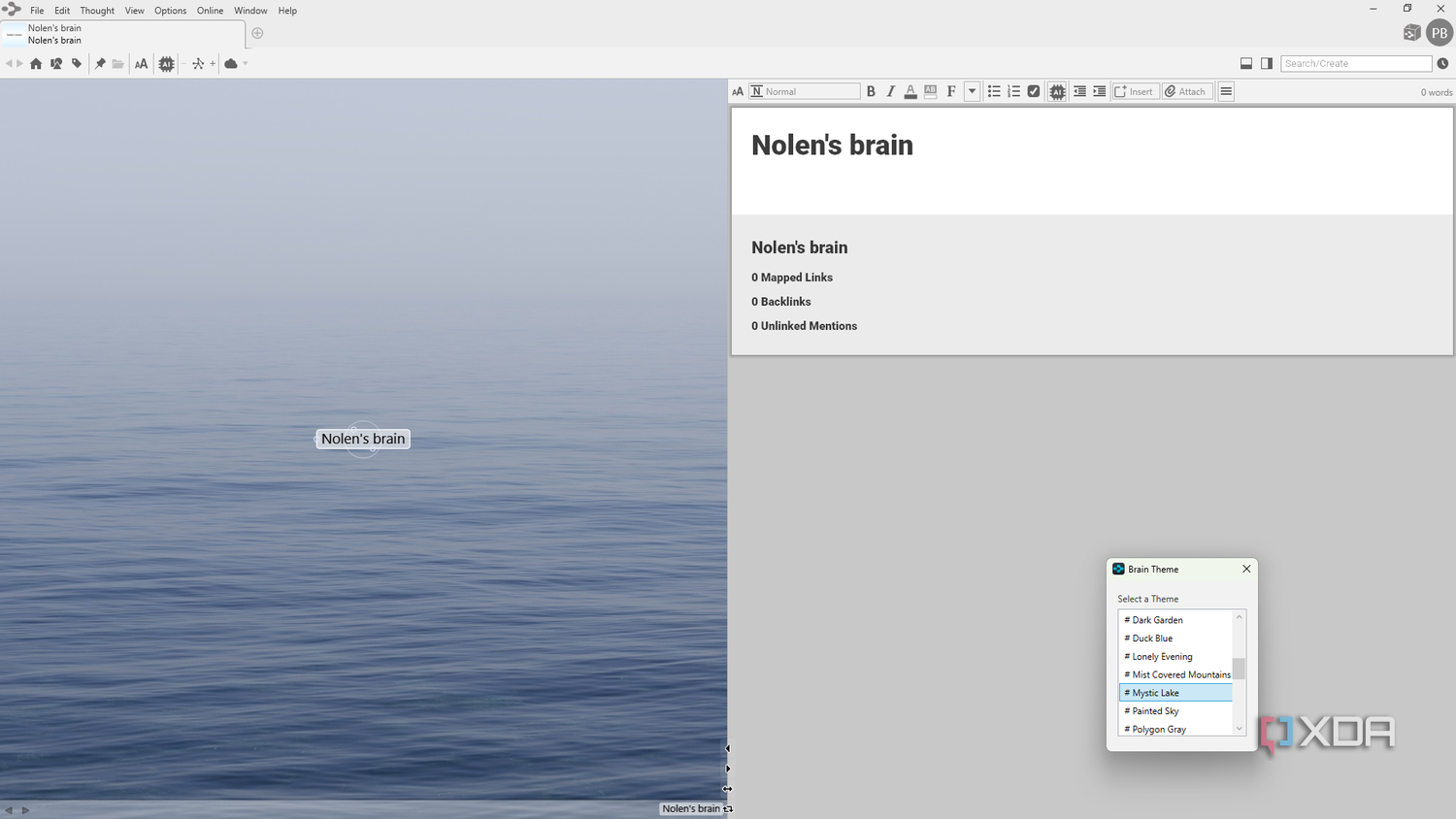This screenshot has width=1456, height=819.
Task: Select the Dark Garden theme
Action: (1175, 619)
